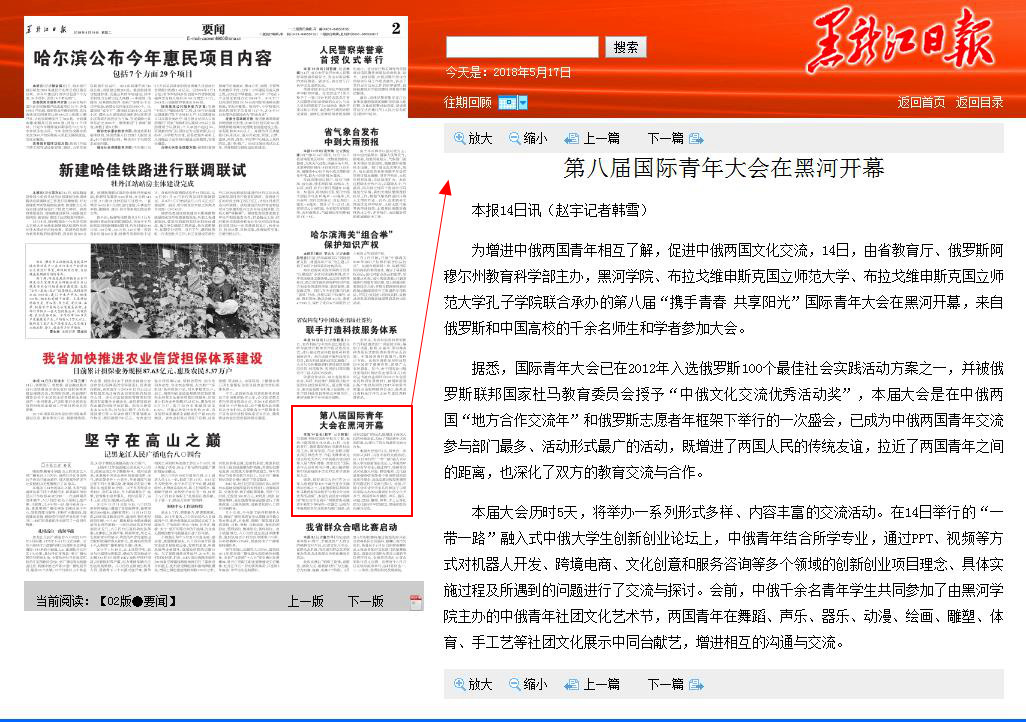1026x722 pixels.
Task: Go to 返回首页 home link
Action: click(x=920, y=102)
